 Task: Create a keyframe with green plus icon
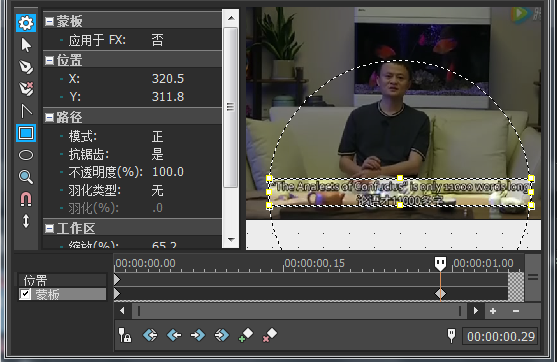pyautogui.click(x=246, y=335)
